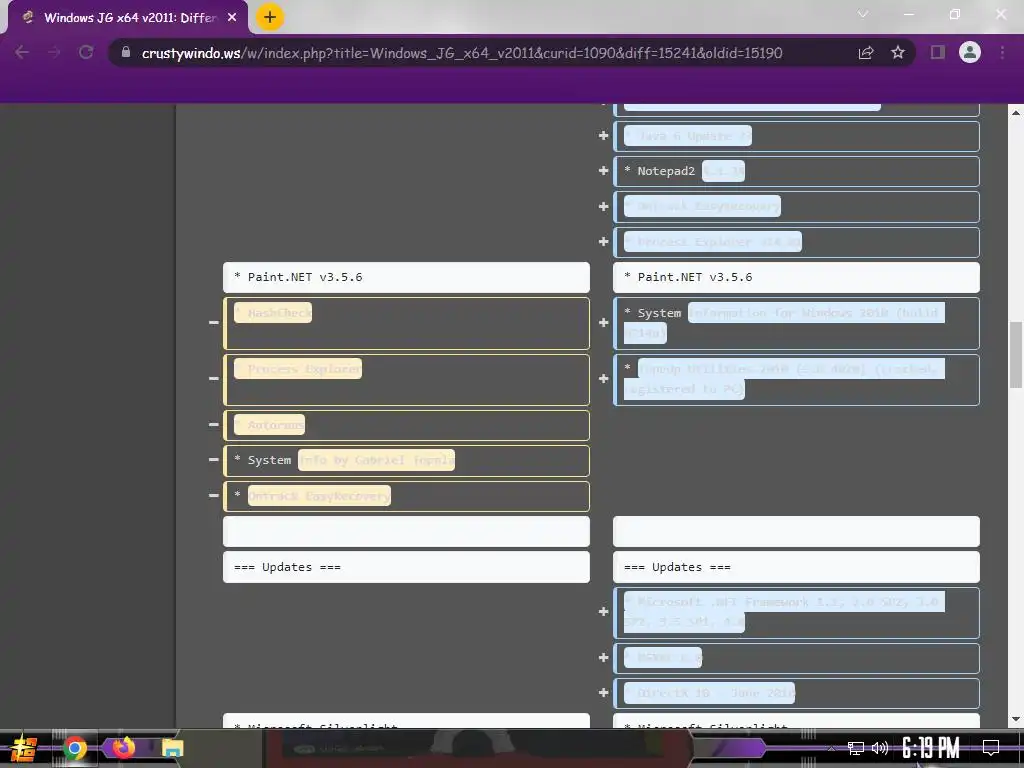The width and height of the screenshot is (1024, 768).
Task: Click the plus marker beside DirectX 10 line
Action: [603, 692]
